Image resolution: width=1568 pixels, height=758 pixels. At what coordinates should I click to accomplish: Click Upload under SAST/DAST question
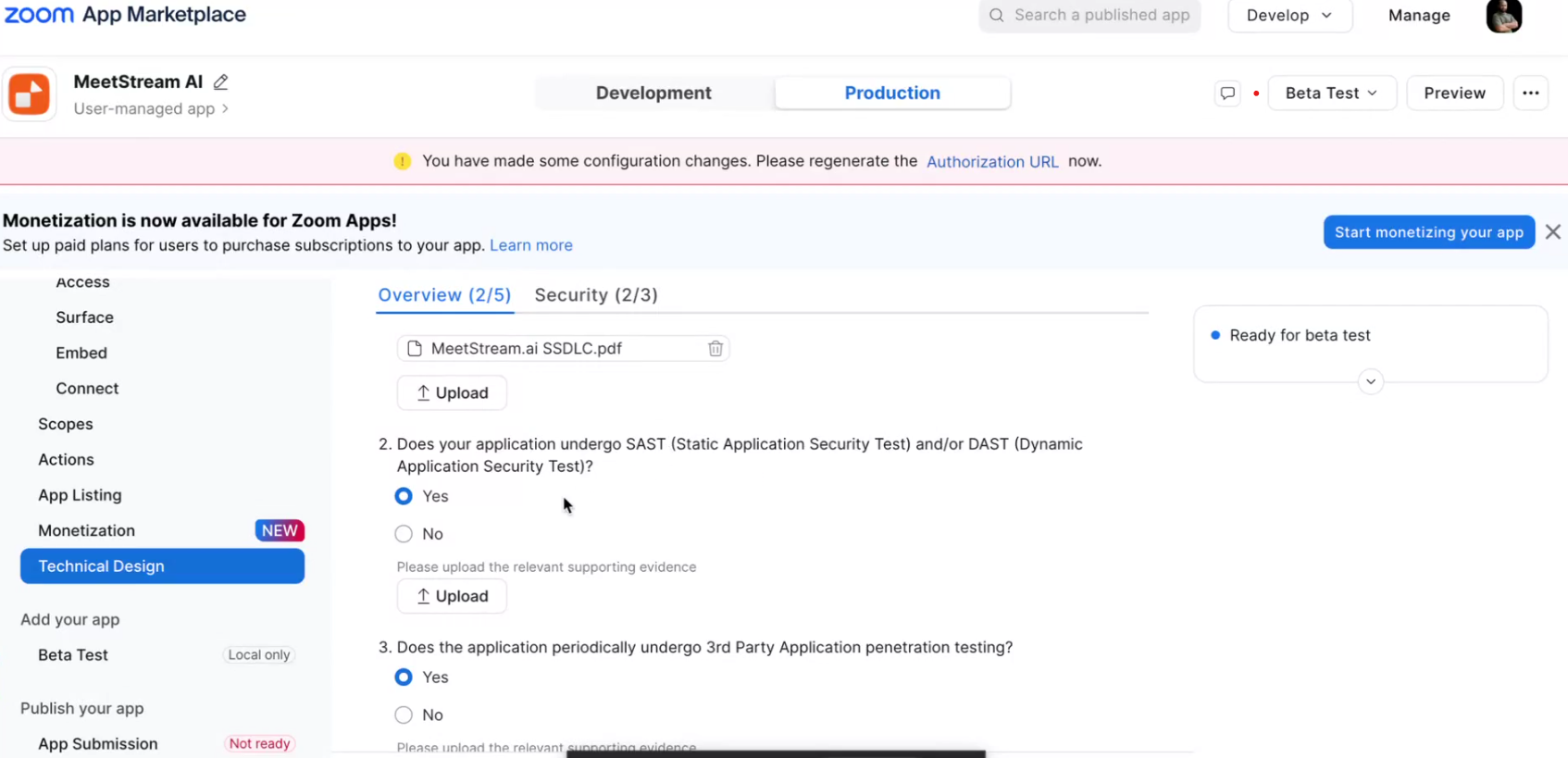point(452,597)
